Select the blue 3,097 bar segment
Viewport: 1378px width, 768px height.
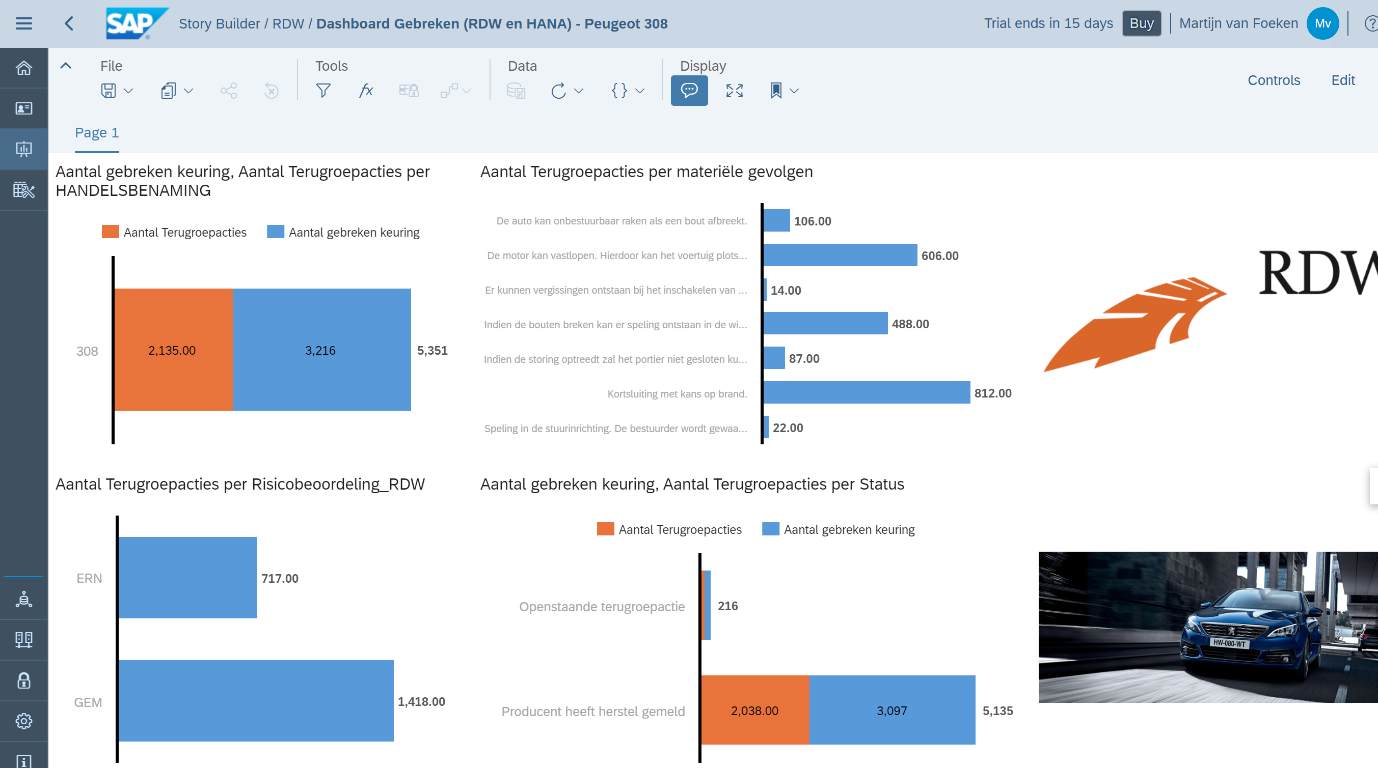click(x=892, y=710)
